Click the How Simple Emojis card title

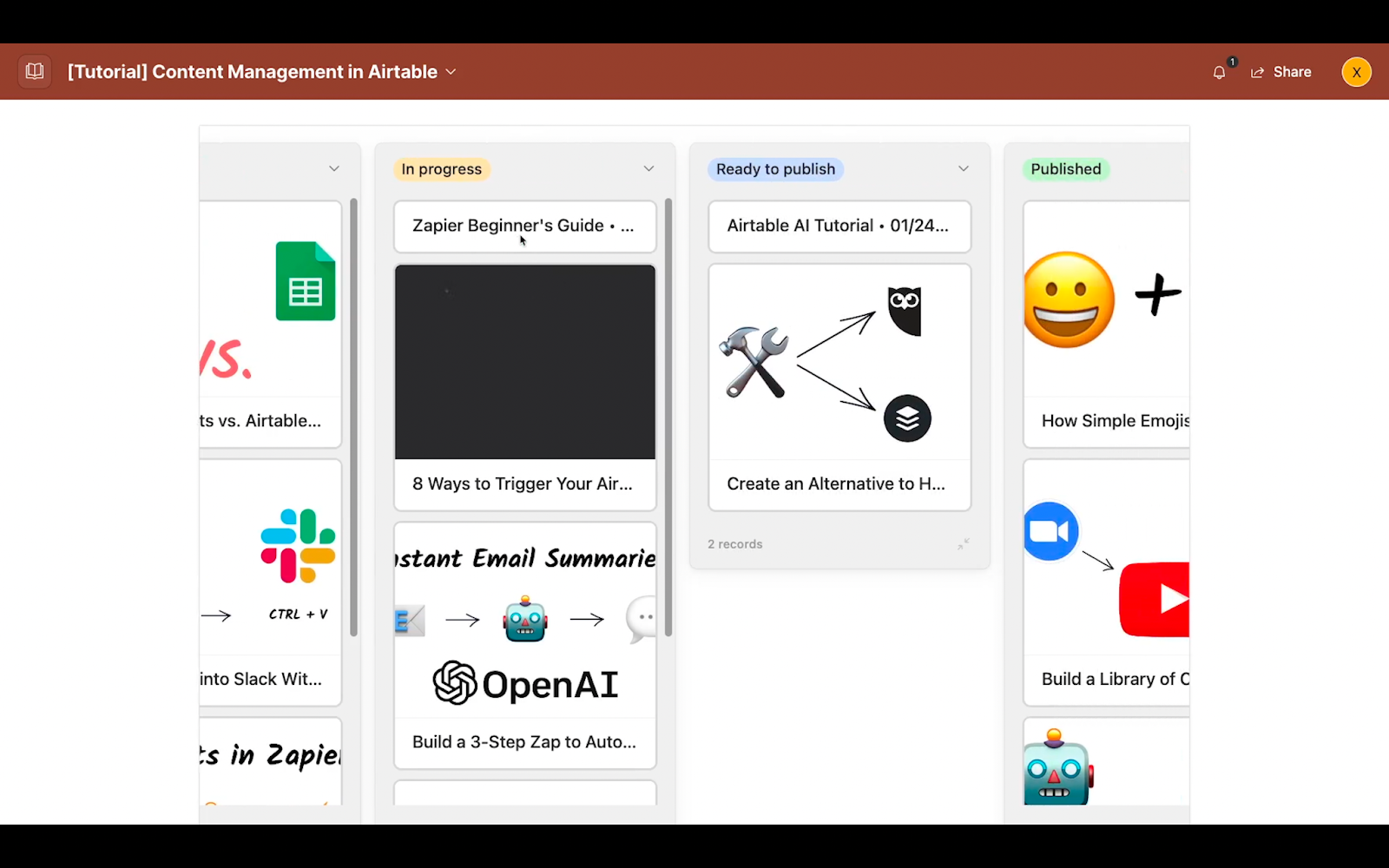point(1116,421)
